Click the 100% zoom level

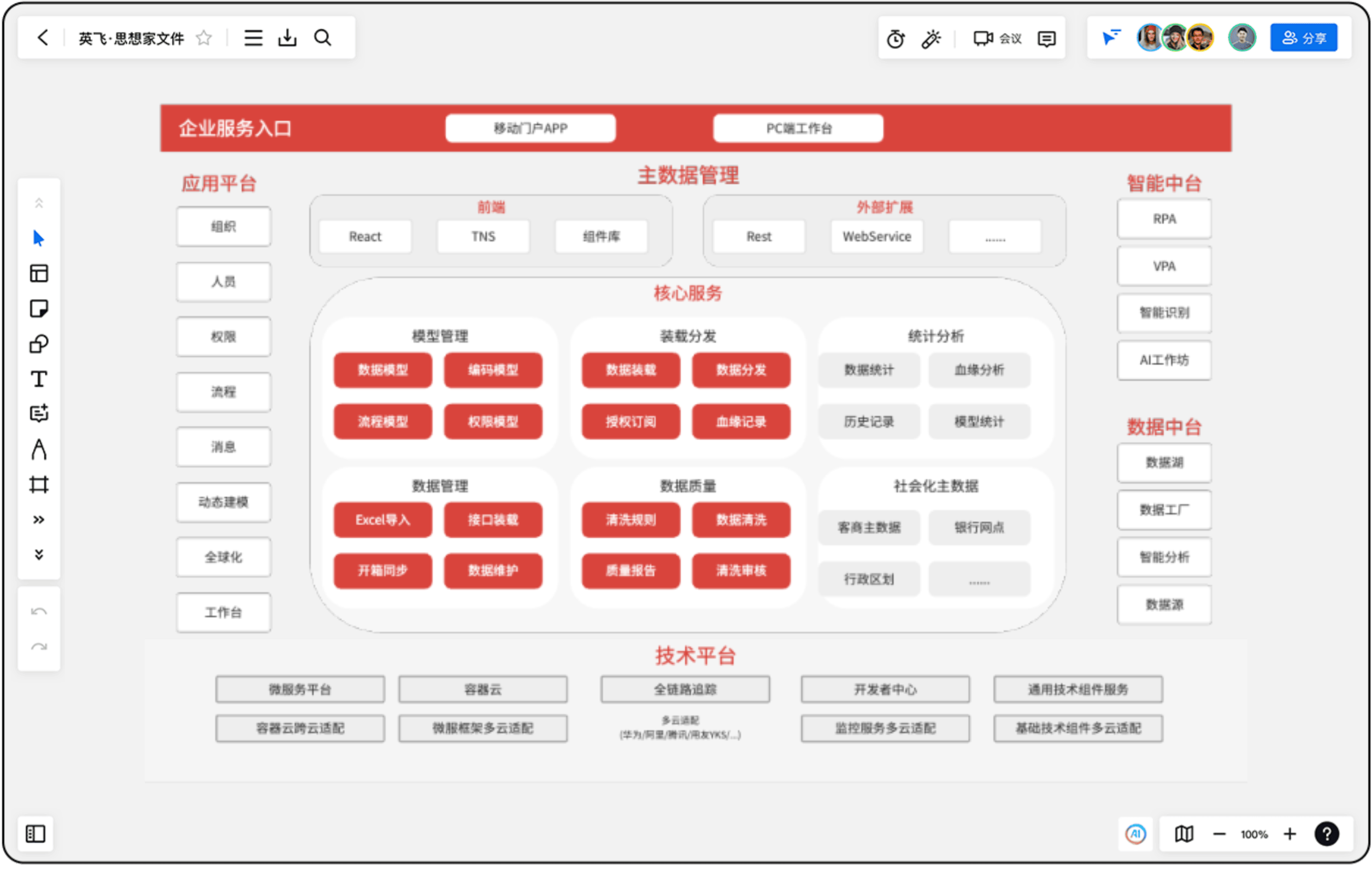pyautogui.click(x=1254, y=834)
